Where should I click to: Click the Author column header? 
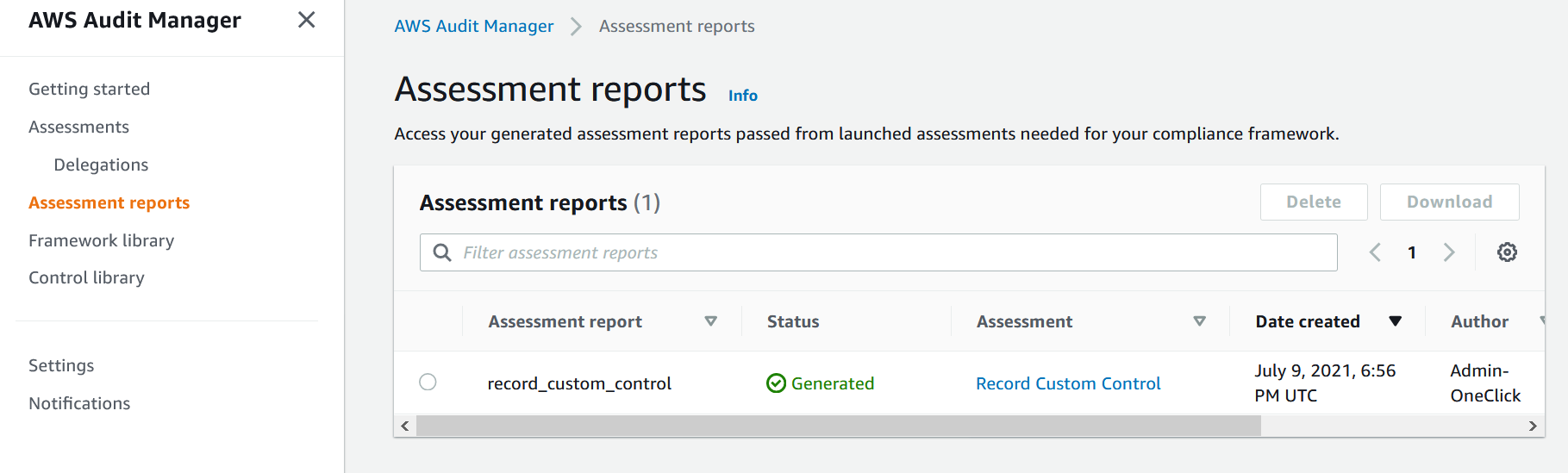coord(1479,321)
